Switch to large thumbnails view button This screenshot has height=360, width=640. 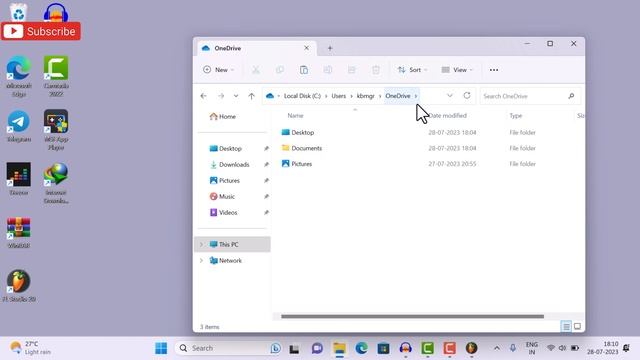[577, 326]
